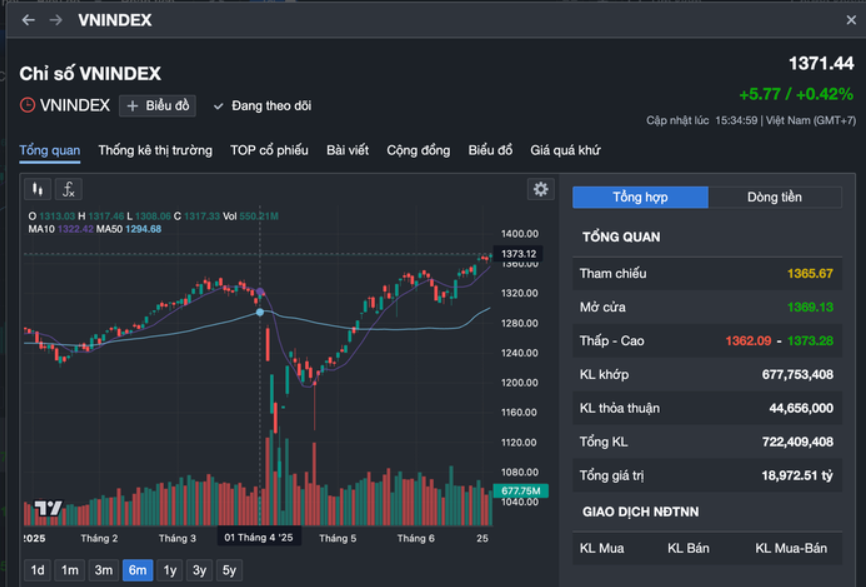Click the 677.75M volume label
This screenshot has width=866, height=587.
(x=520, y=490)
